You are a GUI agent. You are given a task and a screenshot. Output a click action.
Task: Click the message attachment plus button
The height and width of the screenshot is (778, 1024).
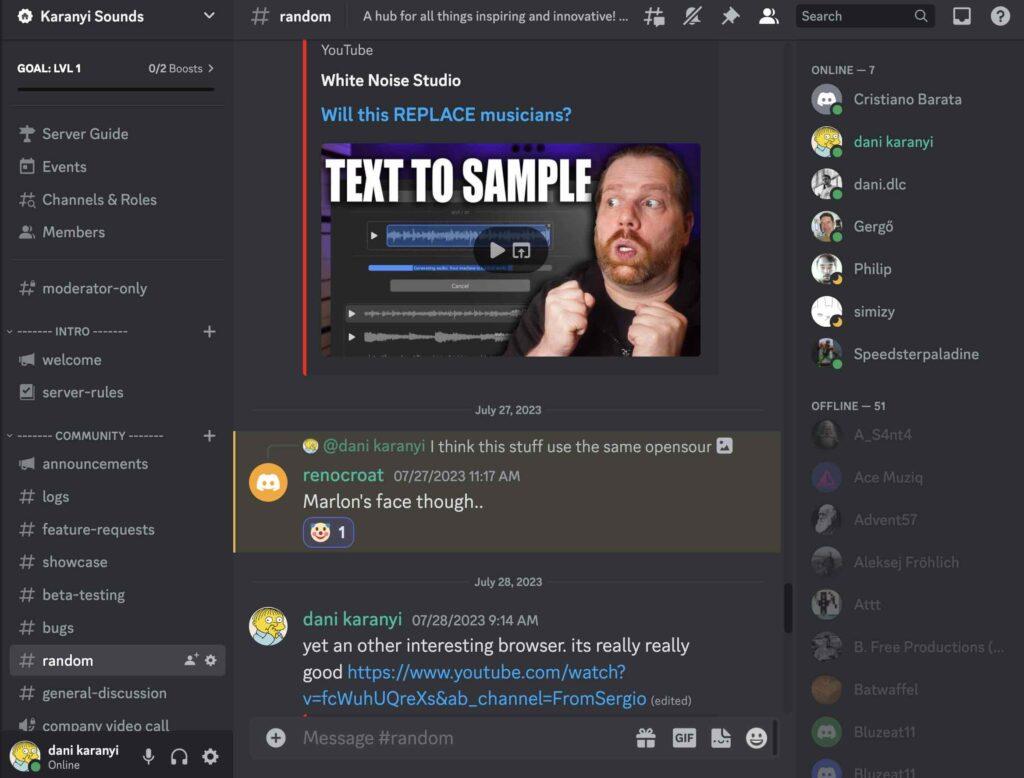pos(276,738)
